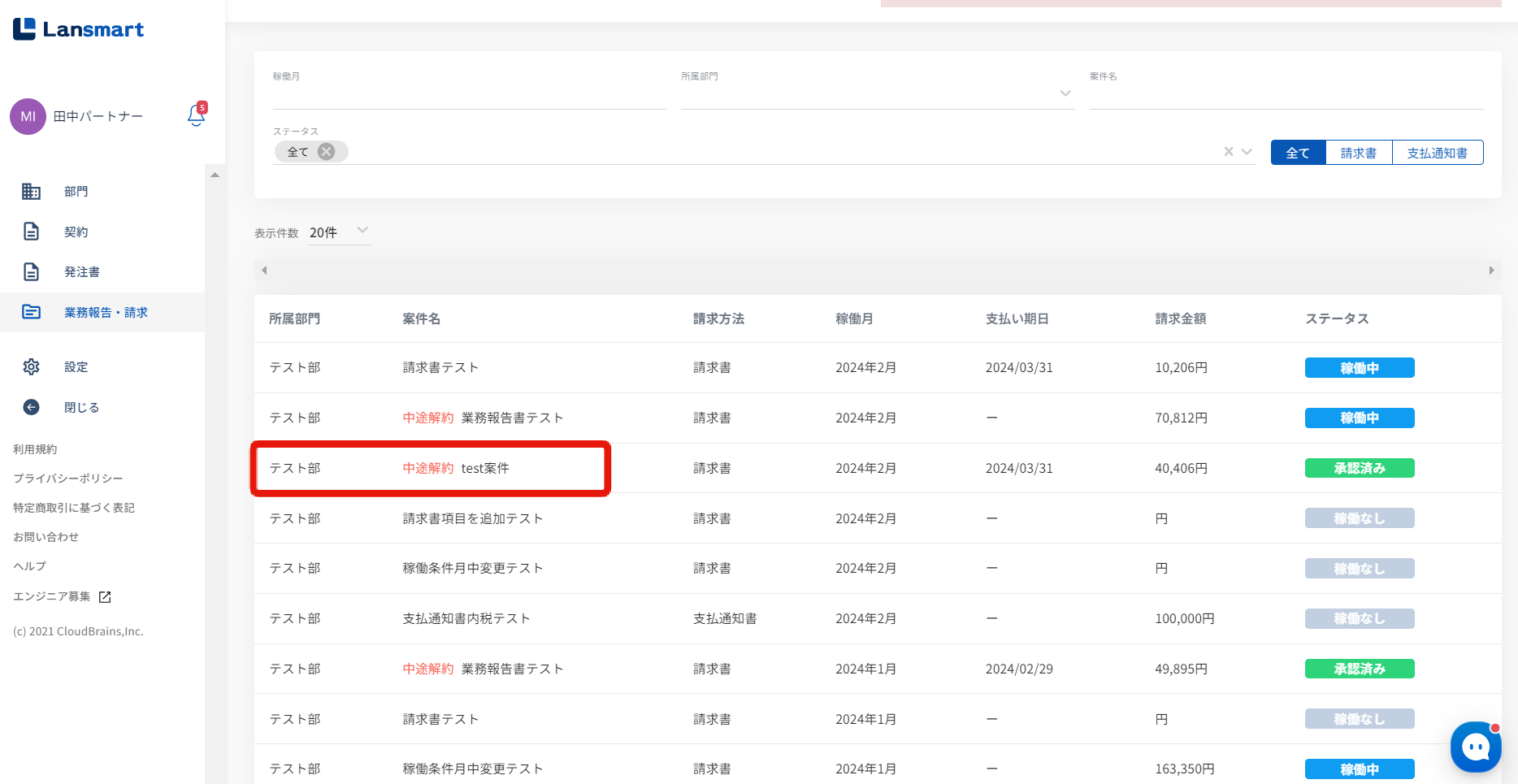This screenshot has height=784, width=1518.
Task: Open the 請求書項目を追加テスト row
Action: [878, 518]
